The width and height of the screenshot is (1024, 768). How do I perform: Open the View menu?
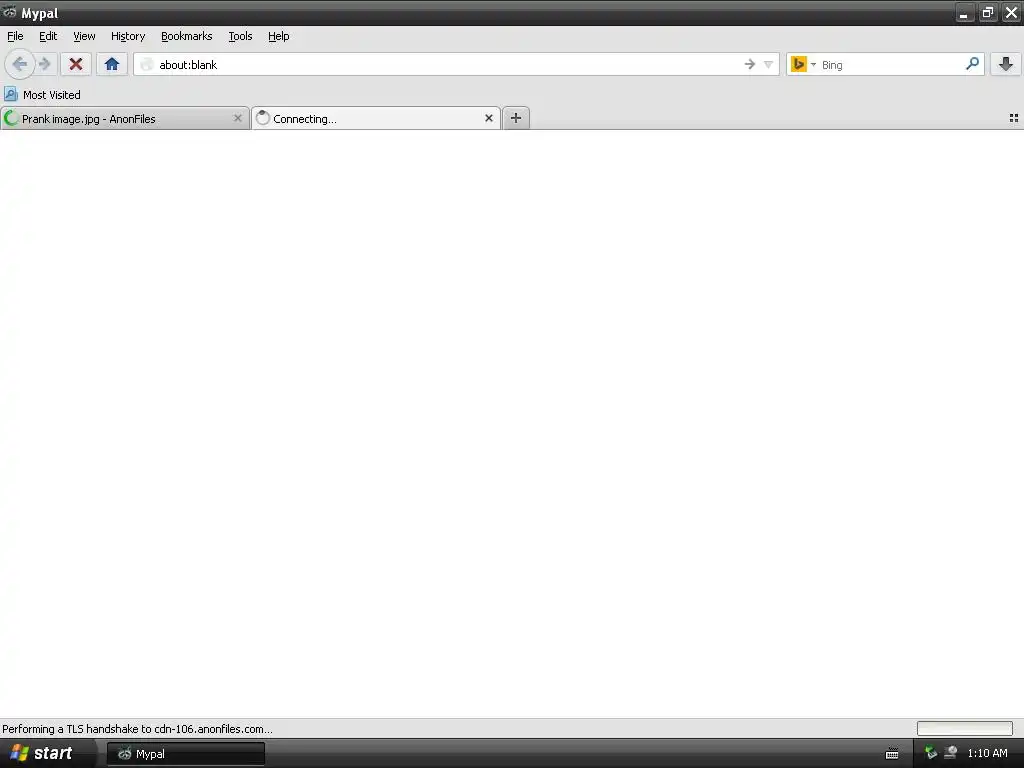pyautogui.click(x=84, y=37)
